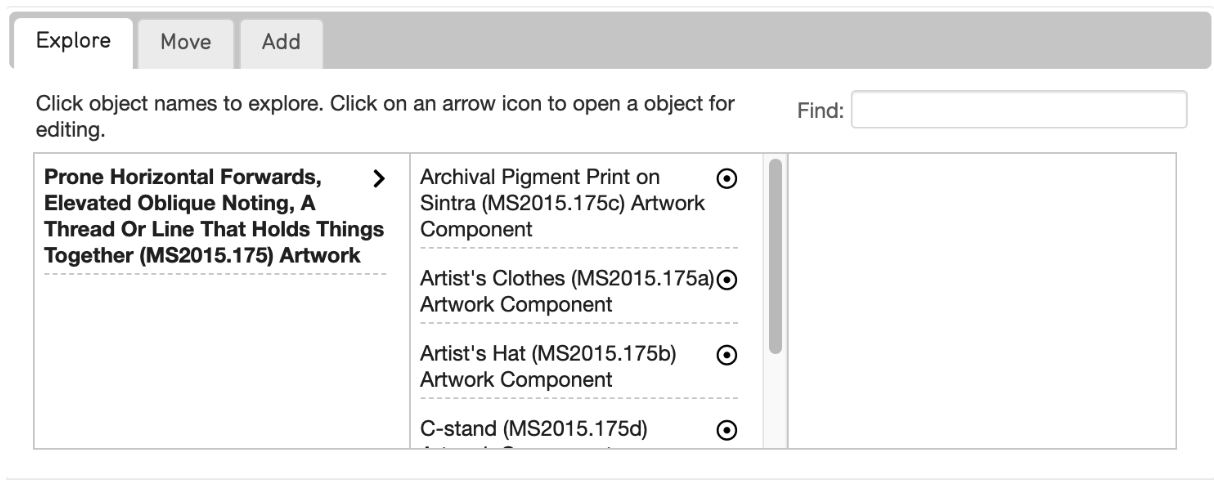1214x482 pixels.
Task: Open Artist's Hat using its circle icon
Action: pos(728,355)
